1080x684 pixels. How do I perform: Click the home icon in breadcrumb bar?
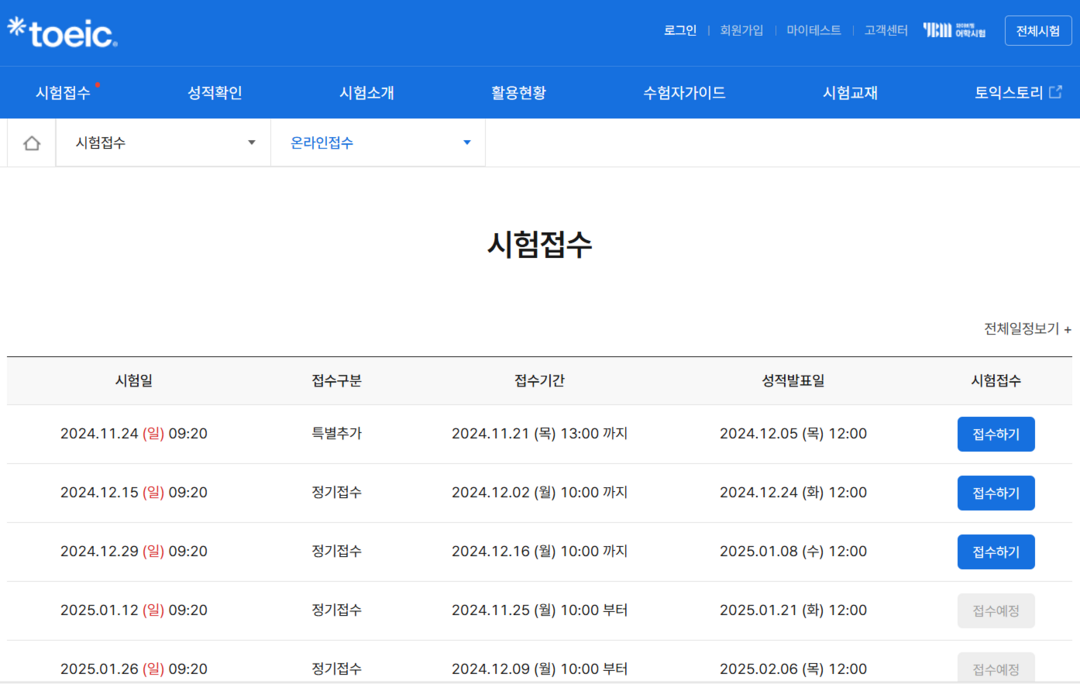tap(32, 143)
